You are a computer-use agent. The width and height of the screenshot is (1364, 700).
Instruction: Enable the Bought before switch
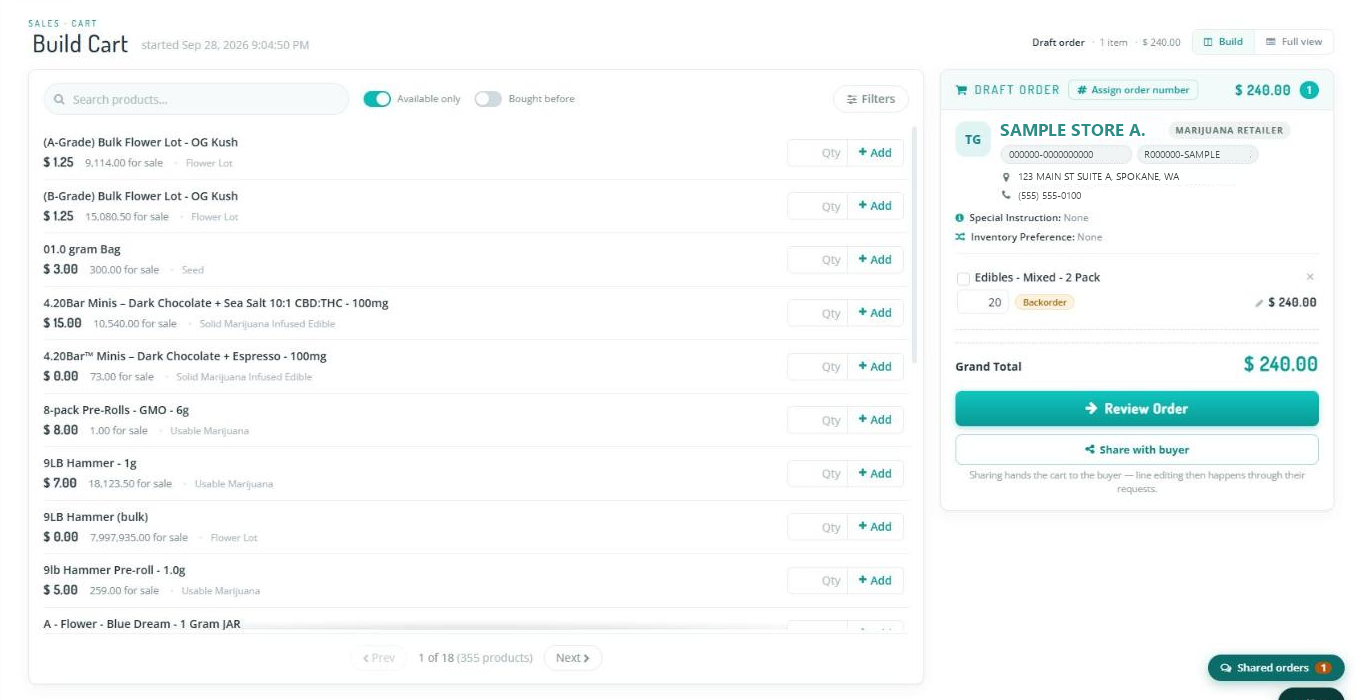488,99
